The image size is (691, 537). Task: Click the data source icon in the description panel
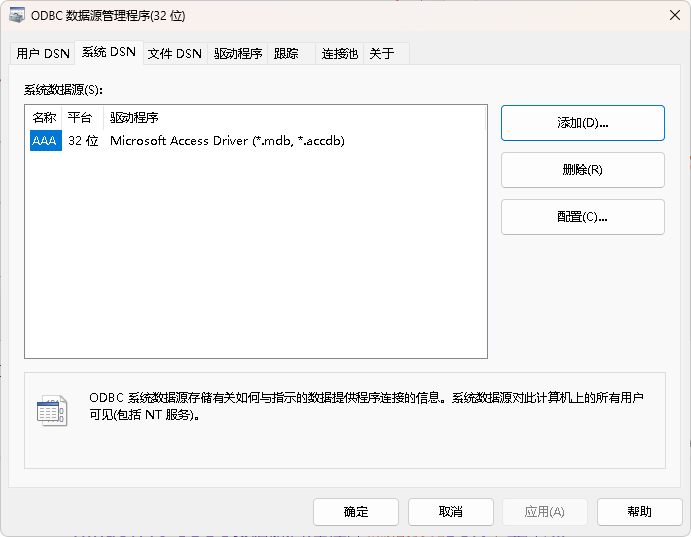(x=51, y=410)
